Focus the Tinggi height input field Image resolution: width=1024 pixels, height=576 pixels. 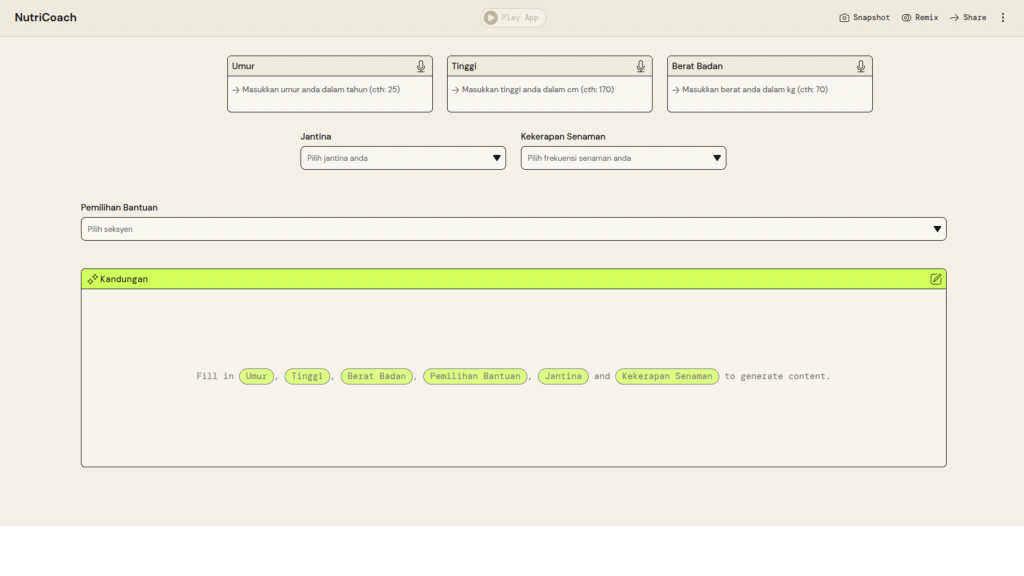click(x=550, y=90)
